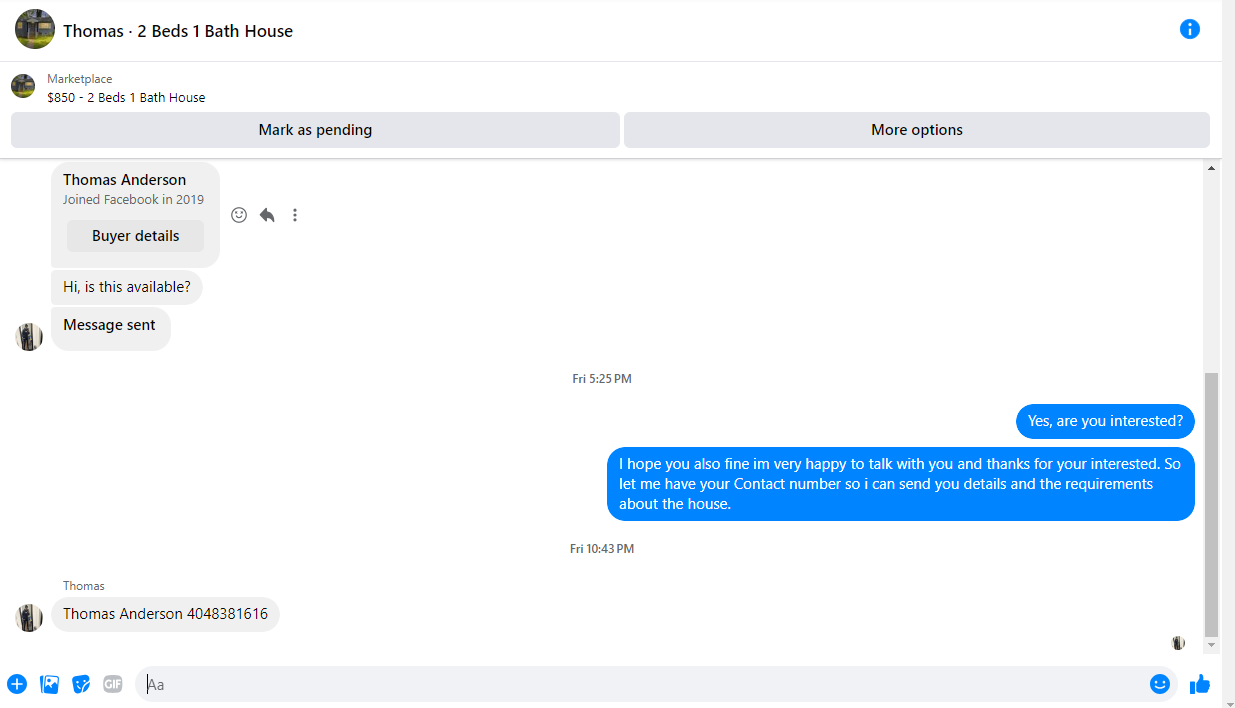This screenshot has height=708, width=1235.
Task: Click Thomas's avatar beside phone number message
Action: point(29,617)
